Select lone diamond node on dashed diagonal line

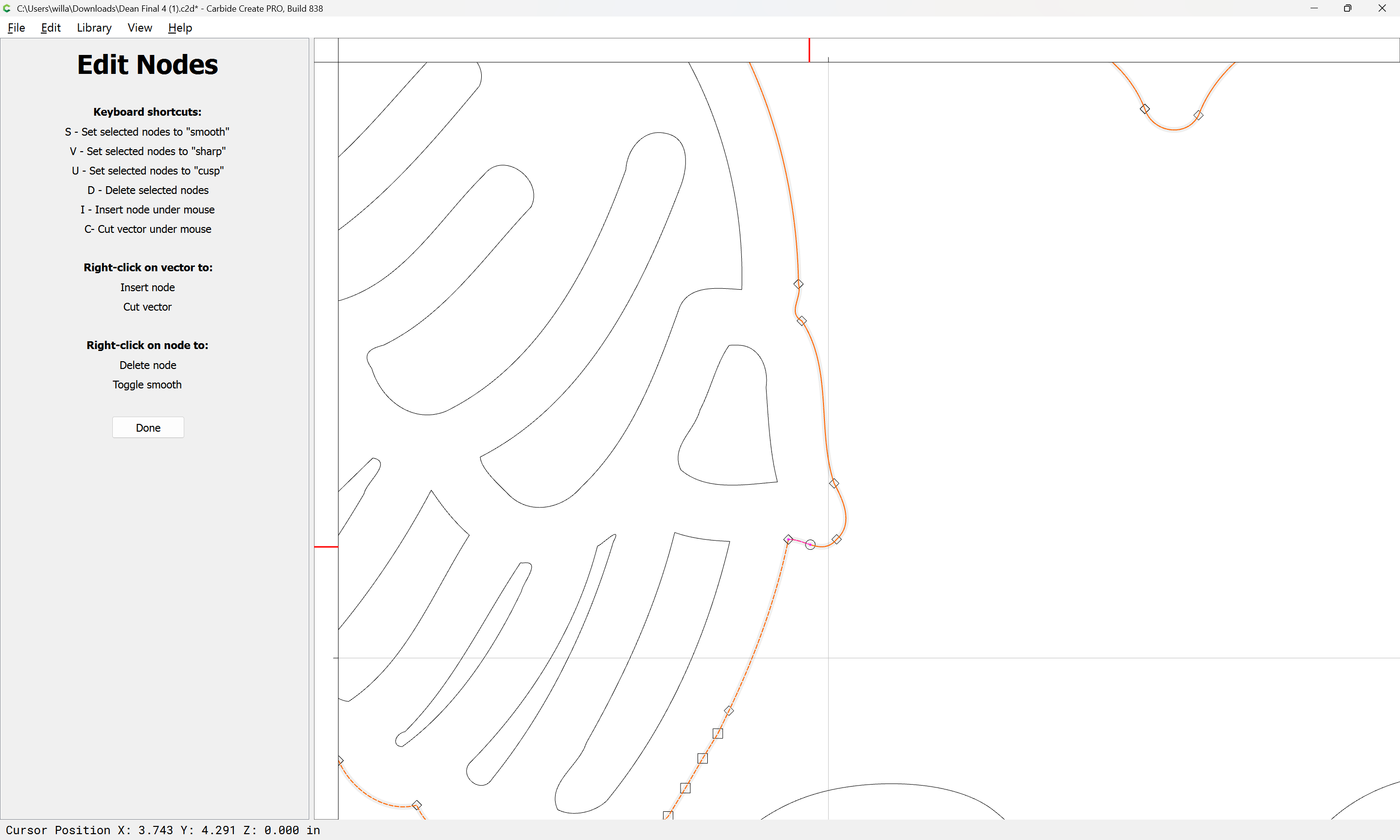tap(729, 711)
